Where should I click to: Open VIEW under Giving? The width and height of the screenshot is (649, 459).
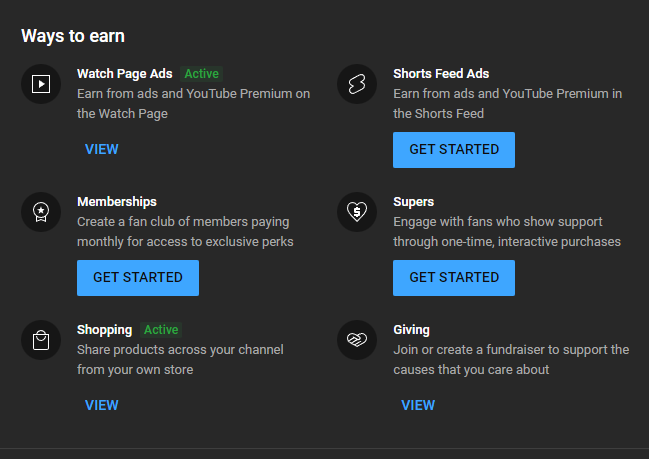pos(418,405)
